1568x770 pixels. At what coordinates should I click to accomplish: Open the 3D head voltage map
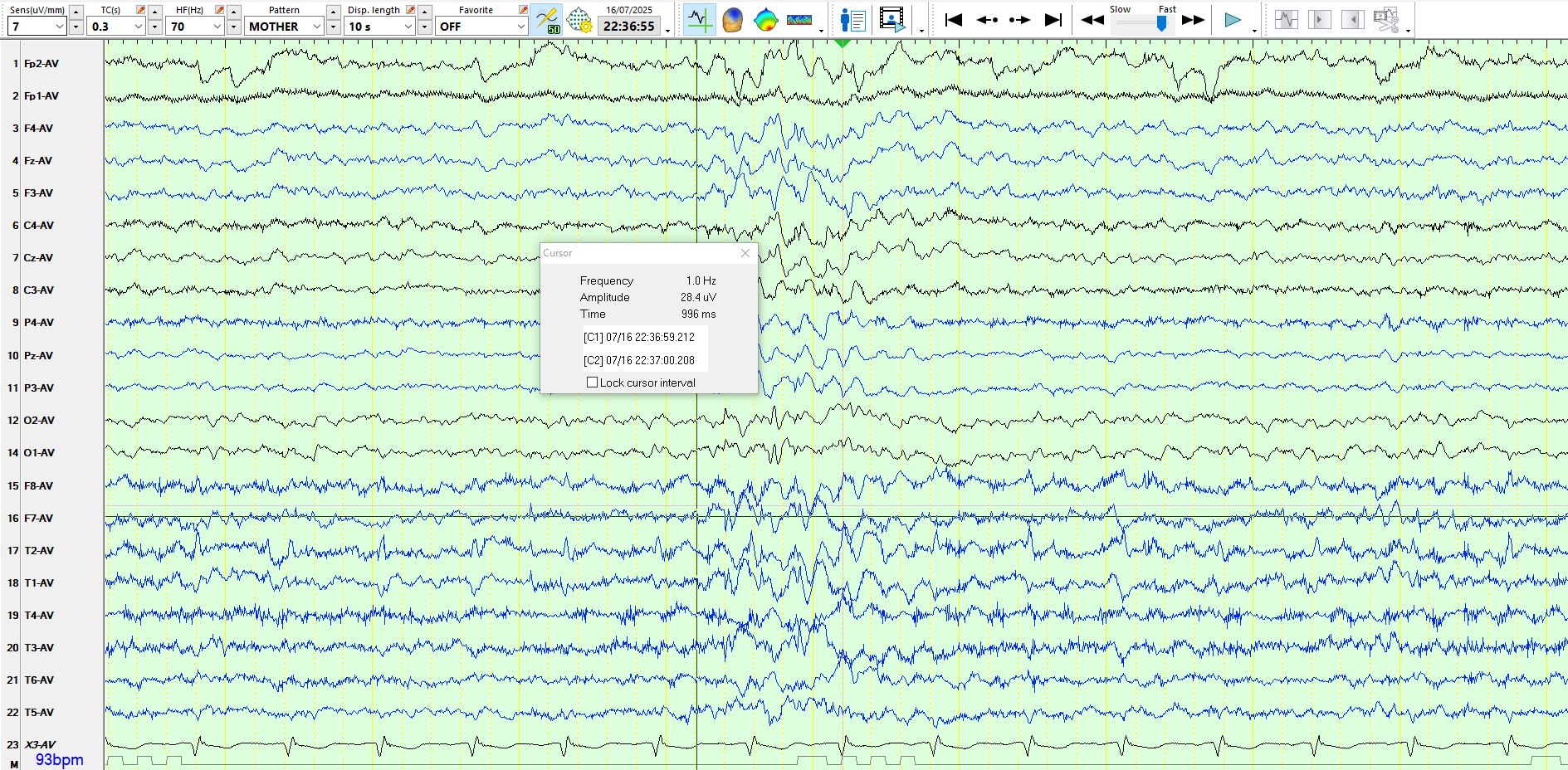[x=732, y=20]
